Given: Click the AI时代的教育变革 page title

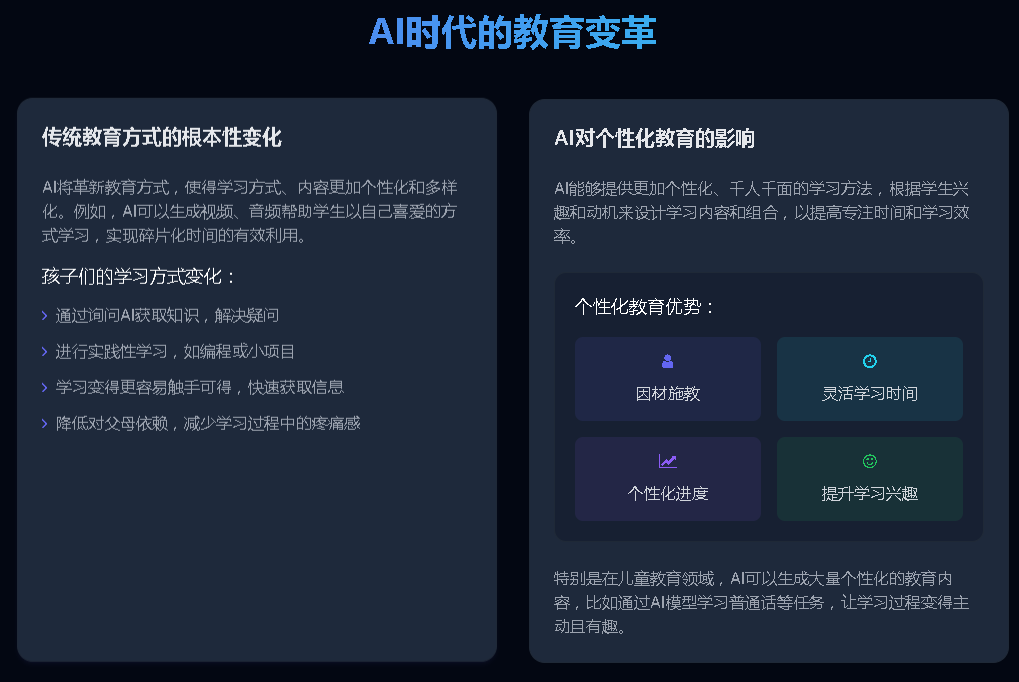Looking at the screenshot, I should [x=512, y=32].
